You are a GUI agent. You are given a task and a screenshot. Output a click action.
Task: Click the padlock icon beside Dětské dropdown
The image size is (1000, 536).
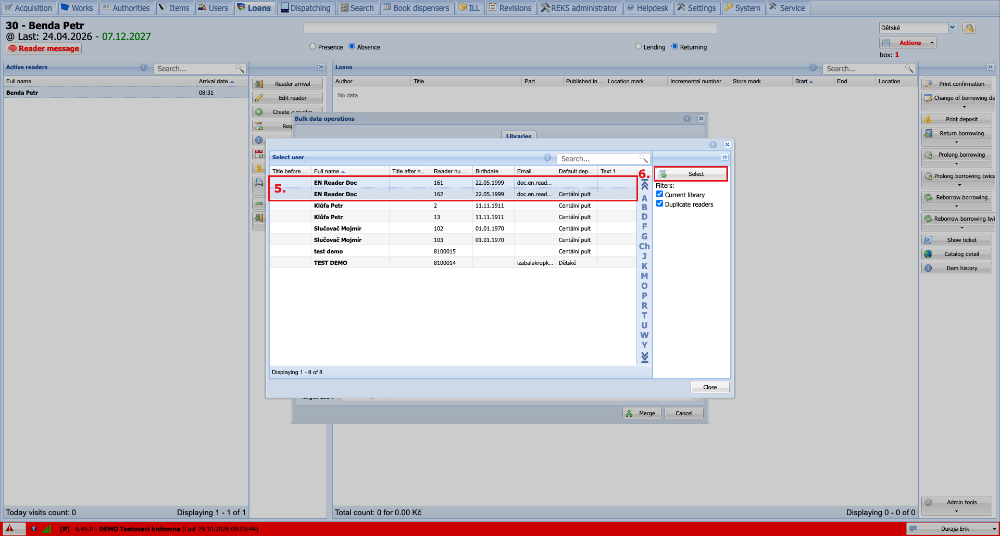click(969, 28)
